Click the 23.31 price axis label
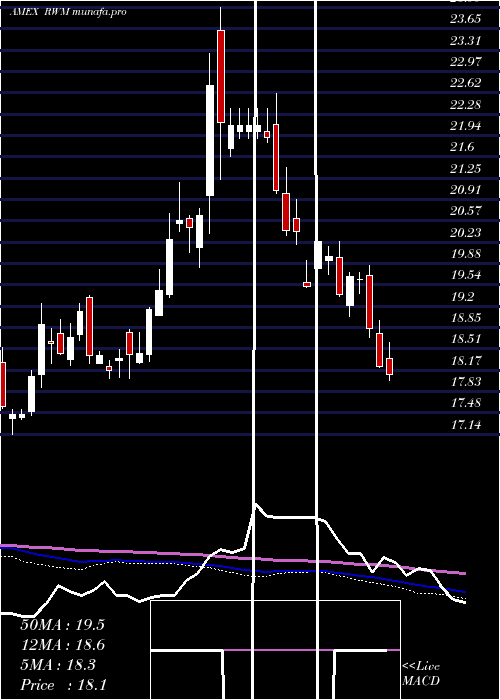 [x=466, y=41]
